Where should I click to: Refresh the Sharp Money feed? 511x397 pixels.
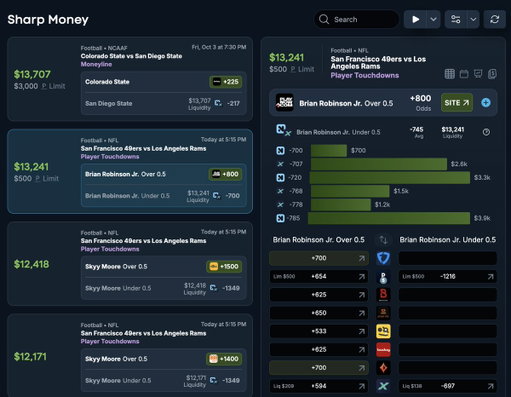(495, 19)
